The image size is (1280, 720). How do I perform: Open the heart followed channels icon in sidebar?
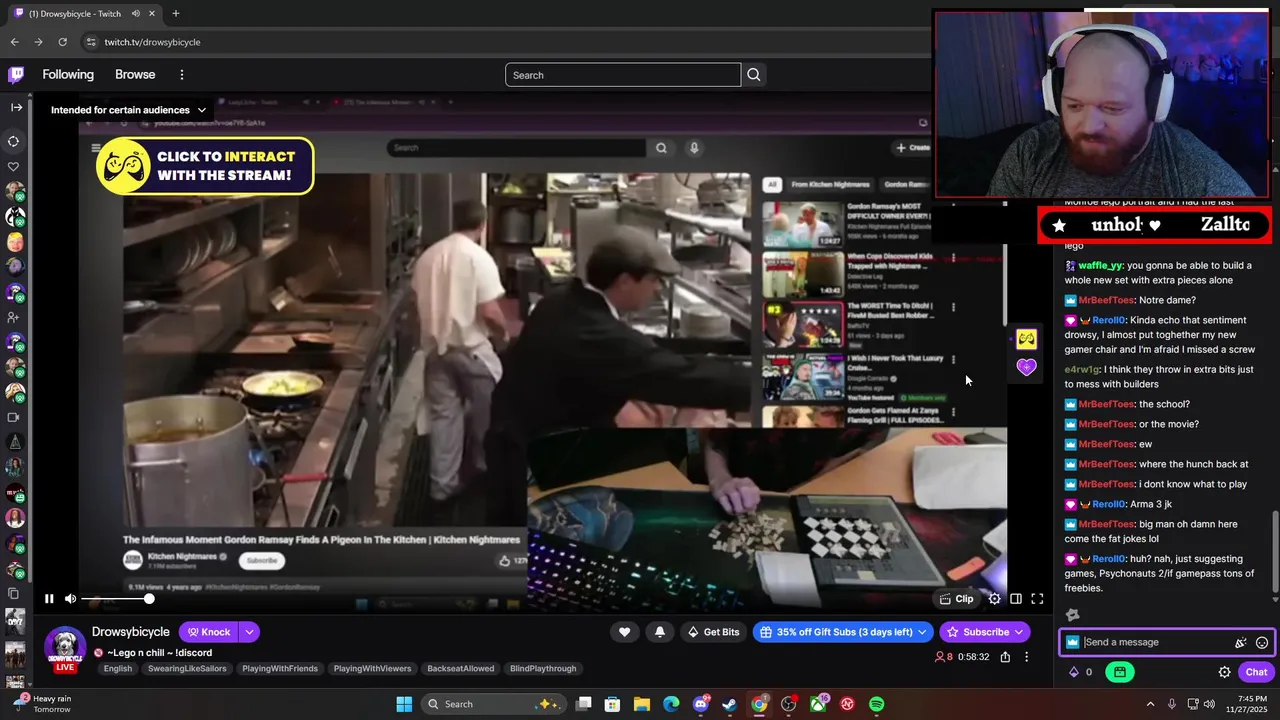click(14, 166)
